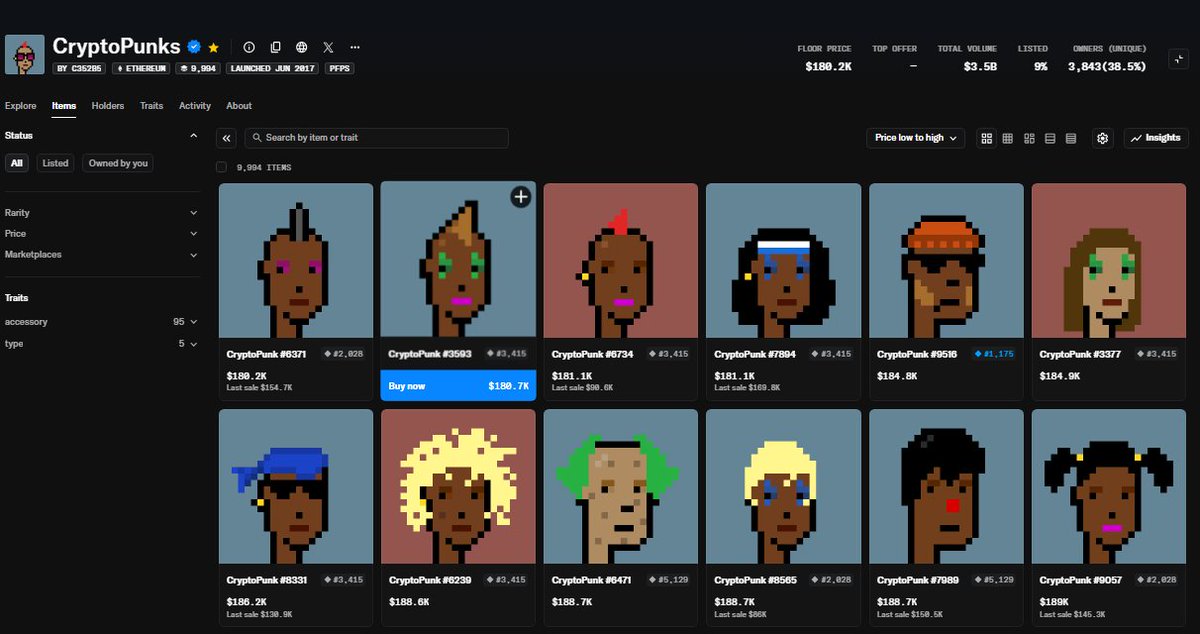Focus the Search by item or trait field
The image size is (1200, 634).
point(376,138)
